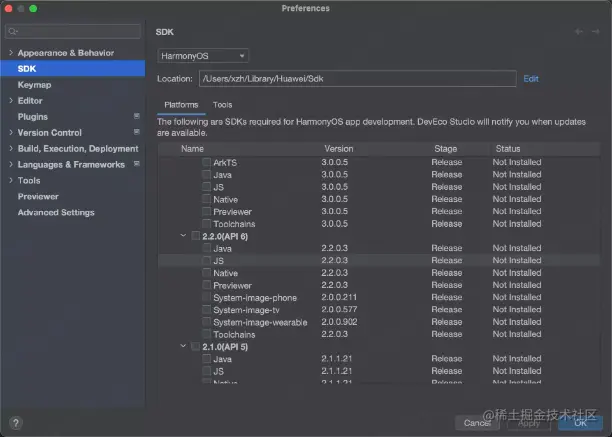Image resolution: width=612 pixels, height=437 pixels.
Task: Check the Java 2.2.0.3 checkbox
Action: (206, 248)
